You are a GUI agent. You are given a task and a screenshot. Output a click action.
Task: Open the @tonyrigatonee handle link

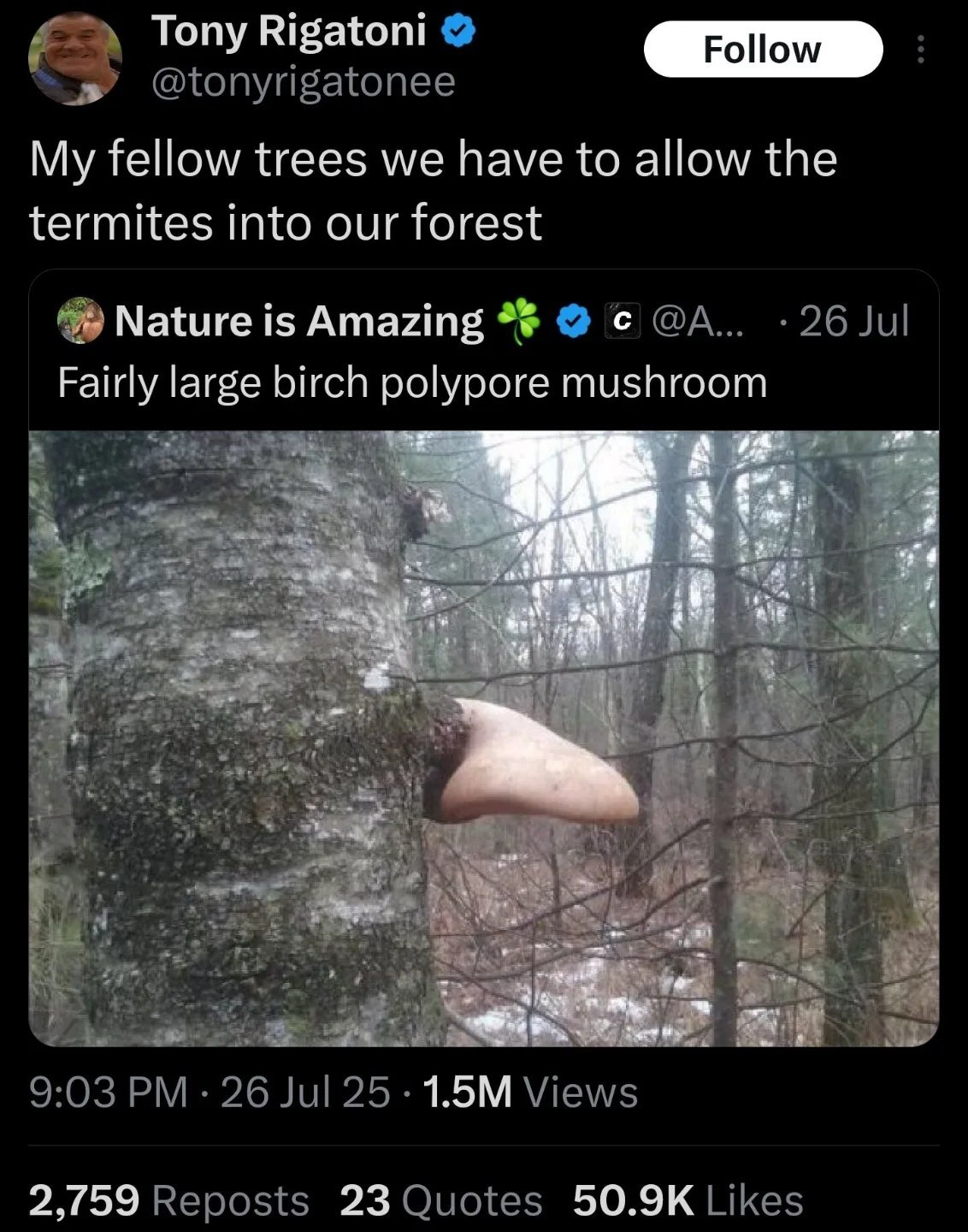(x=304, y=82)
